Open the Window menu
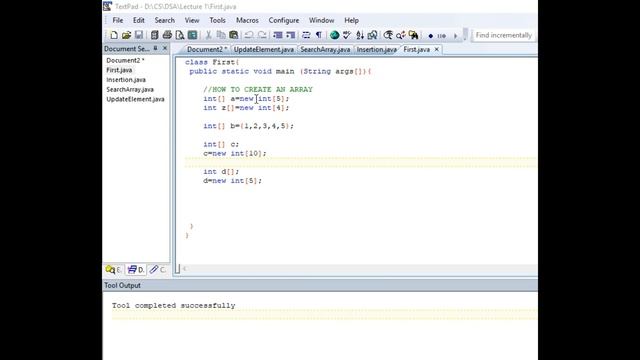 point(321,20)
